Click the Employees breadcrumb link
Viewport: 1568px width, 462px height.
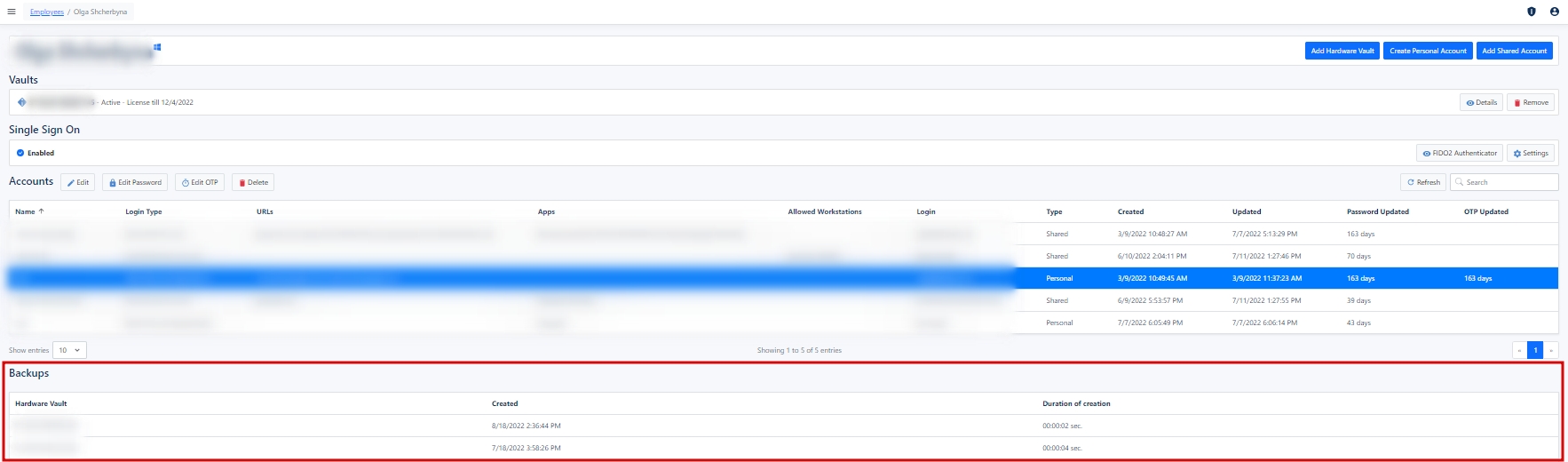tap(47, 12)
